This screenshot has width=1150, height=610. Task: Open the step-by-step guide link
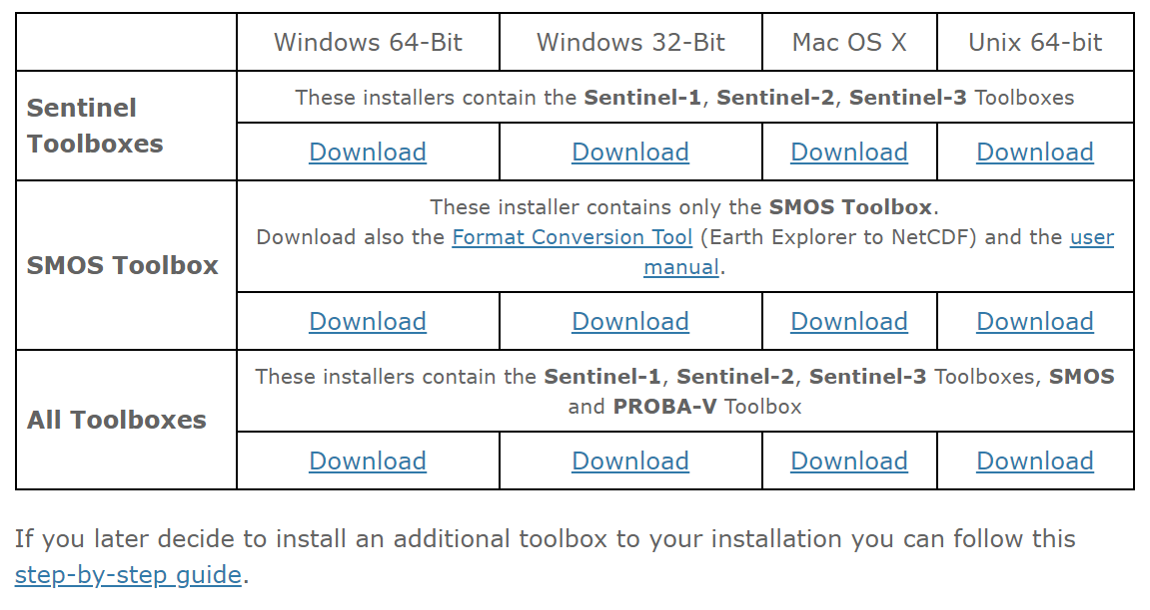click(x=128, y=575)
